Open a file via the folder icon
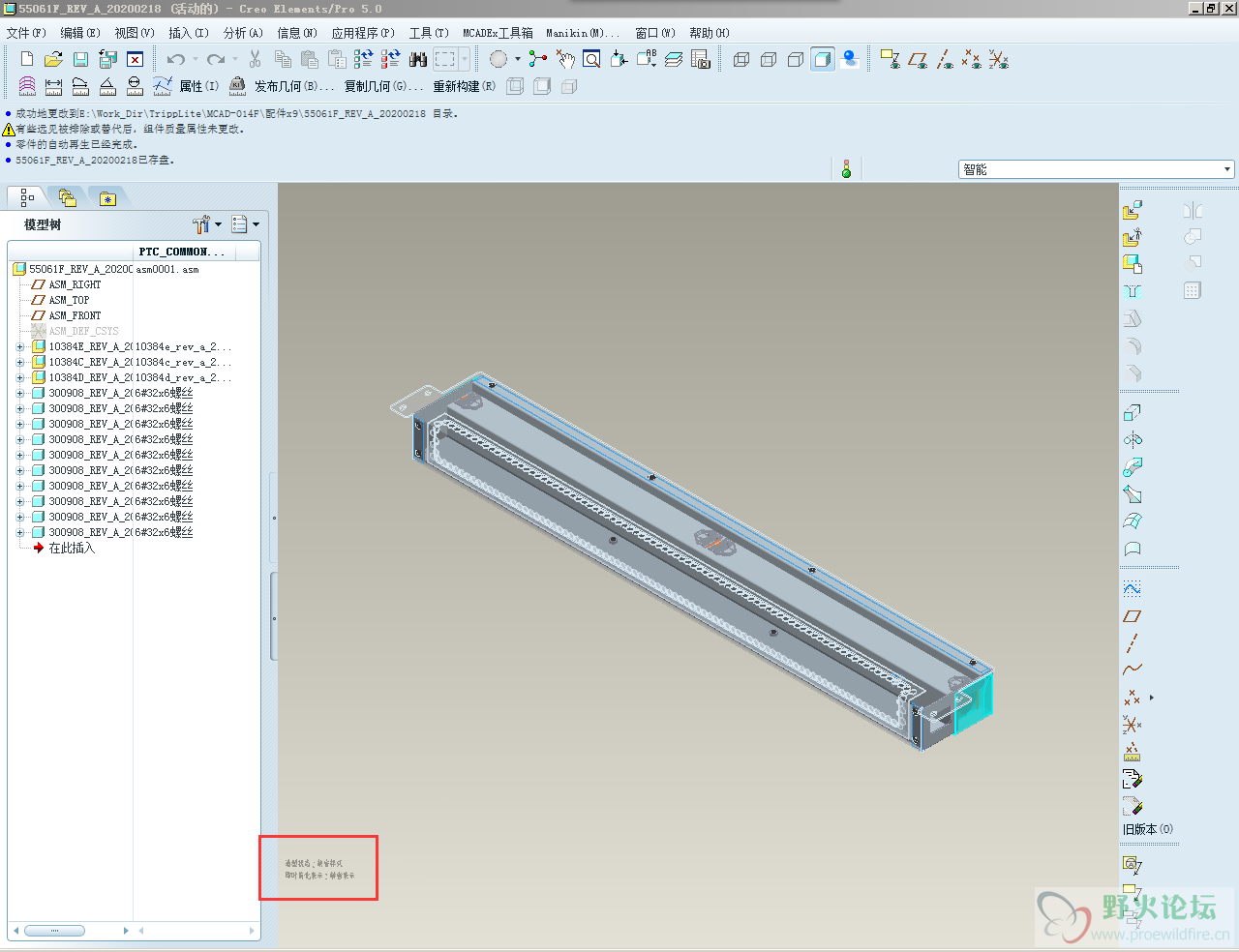Image resolution: width=1239 pixels, height=952 pixels. (x=54, y=59)
